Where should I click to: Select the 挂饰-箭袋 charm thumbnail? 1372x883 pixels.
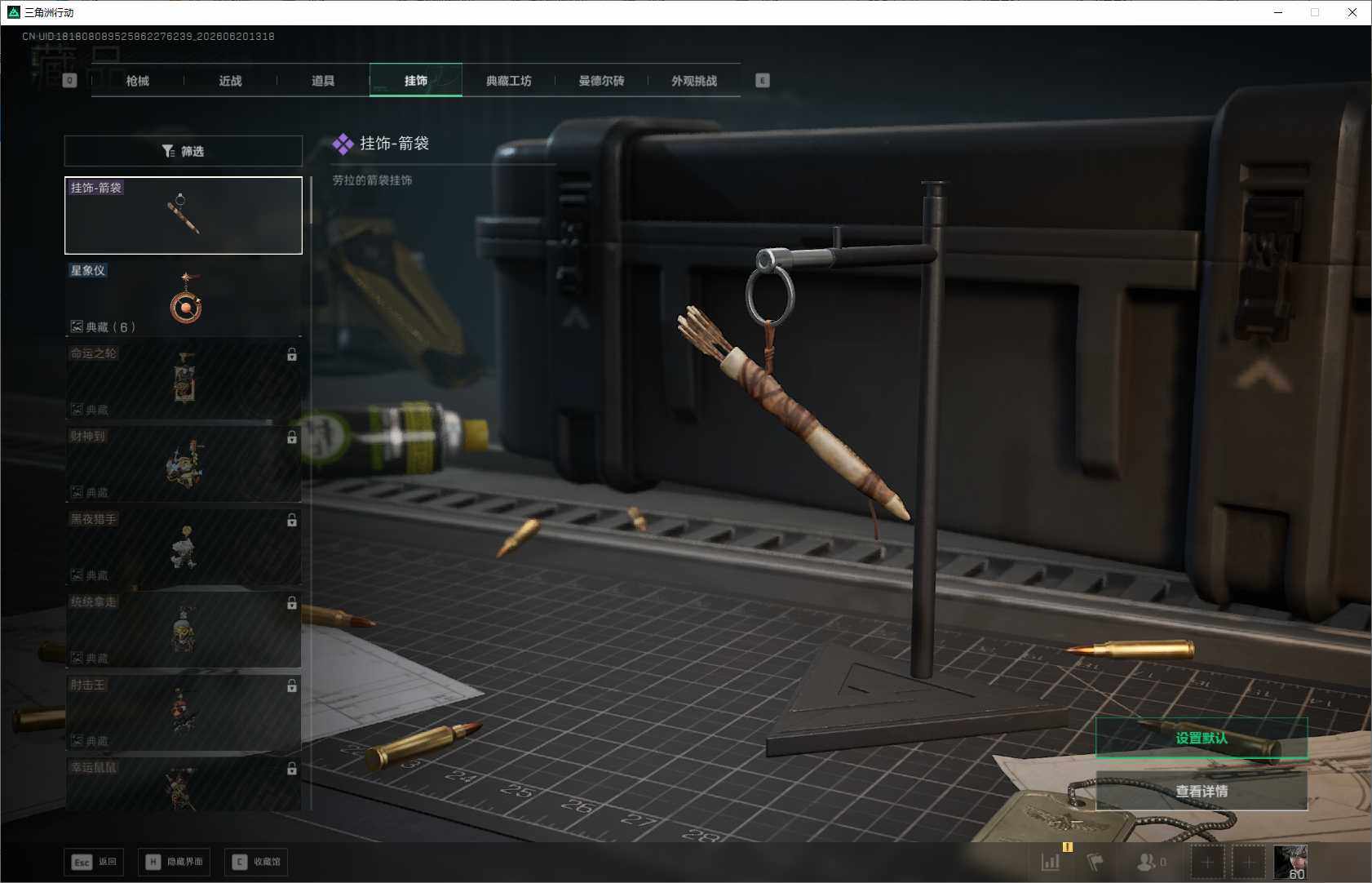(x=184, y=215)
